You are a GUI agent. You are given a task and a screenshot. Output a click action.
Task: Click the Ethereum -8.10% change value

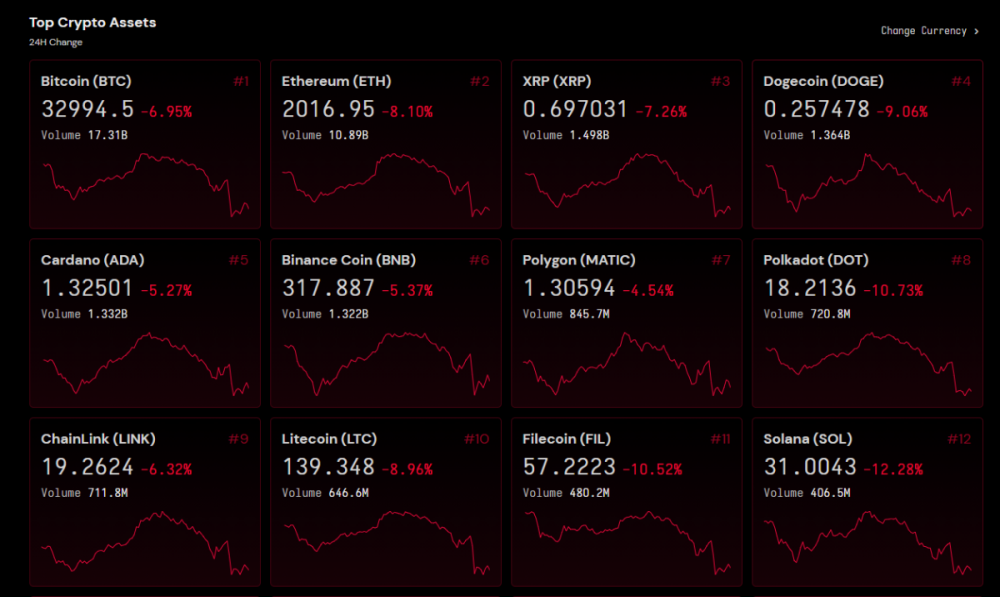click(406, 112)
